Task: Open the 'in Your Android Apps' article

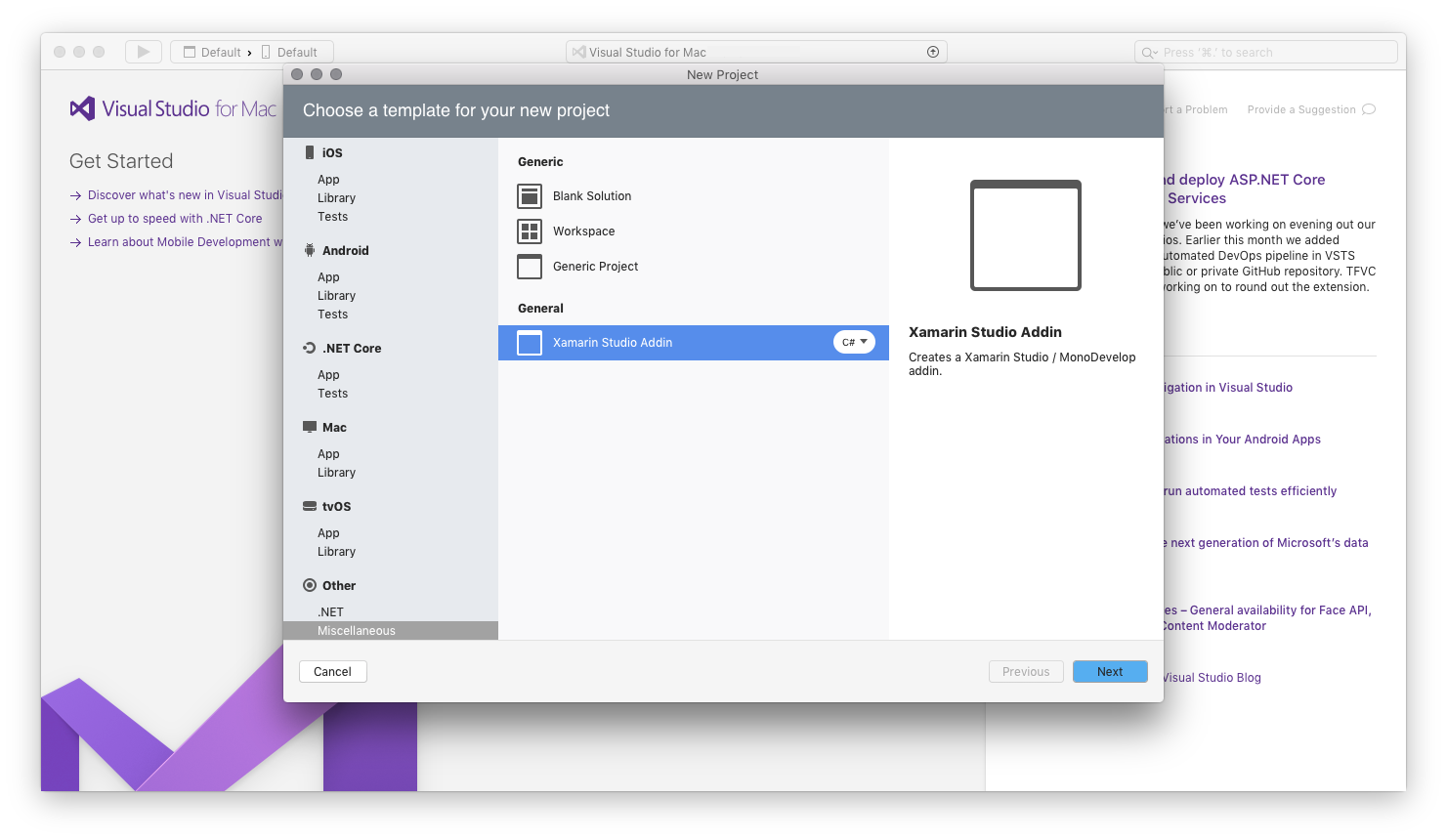Action: 1242,440
